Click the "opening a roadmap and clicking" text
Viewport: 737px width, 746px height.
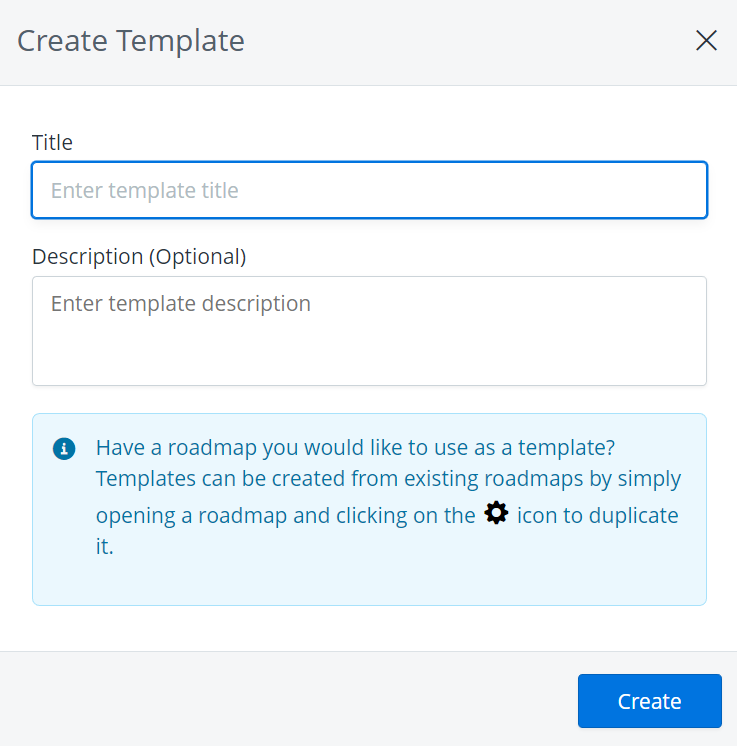(x=285, y=516)
